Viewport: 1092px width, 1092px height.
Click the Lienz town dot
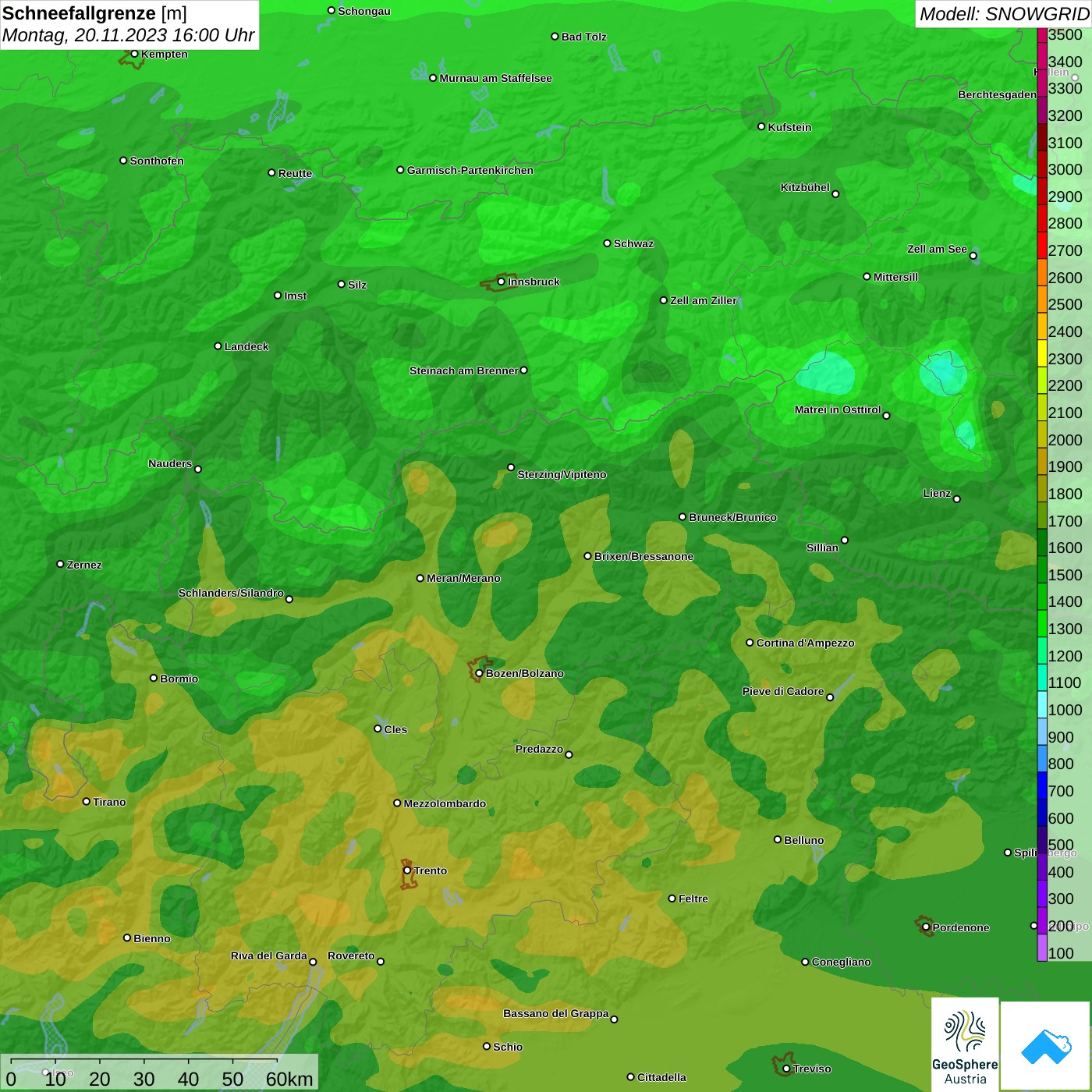(957, 499)
